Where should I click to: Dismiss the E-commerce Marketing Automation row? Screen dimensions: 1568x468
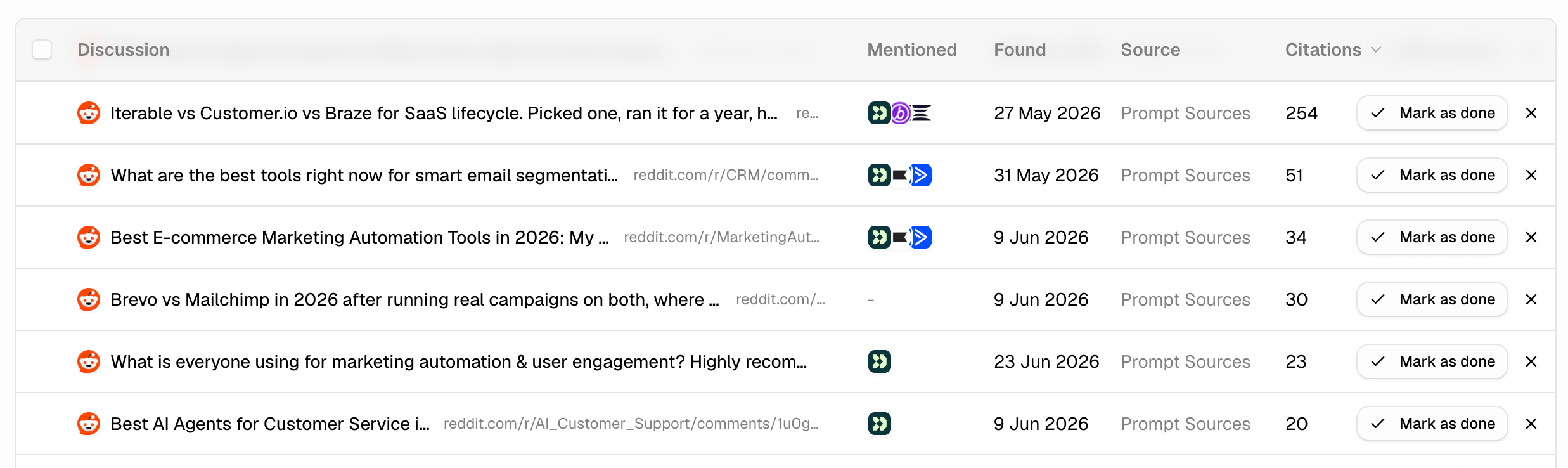1531,237
